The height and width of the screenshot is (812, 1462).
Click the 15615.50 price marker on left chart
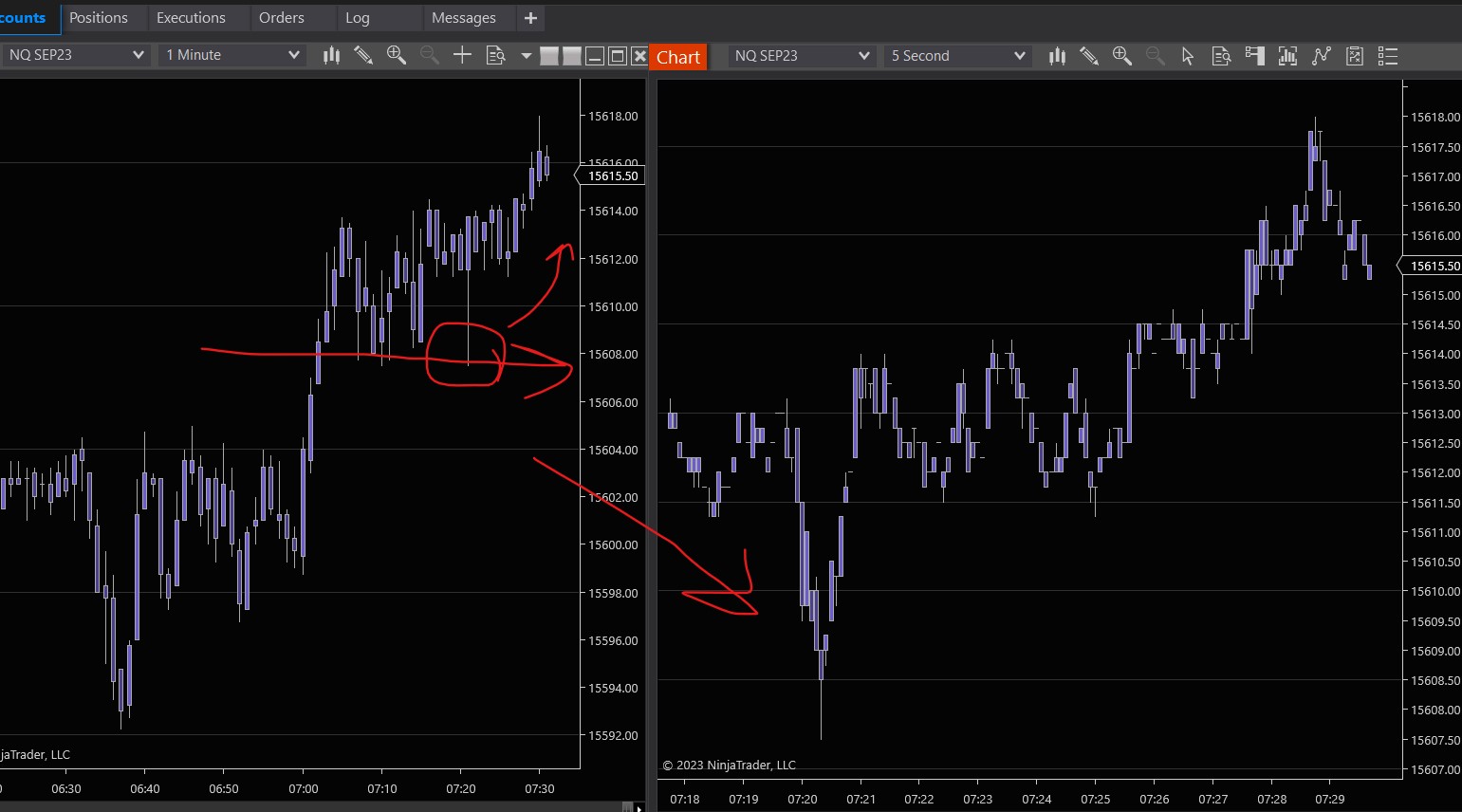click(610, 175)
